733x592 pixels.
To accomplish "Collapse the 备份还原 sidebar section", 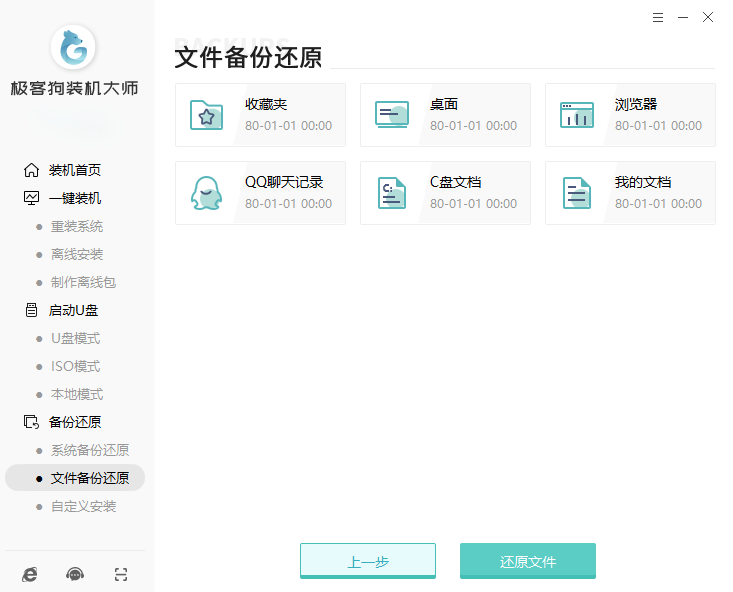I will 74,422.
